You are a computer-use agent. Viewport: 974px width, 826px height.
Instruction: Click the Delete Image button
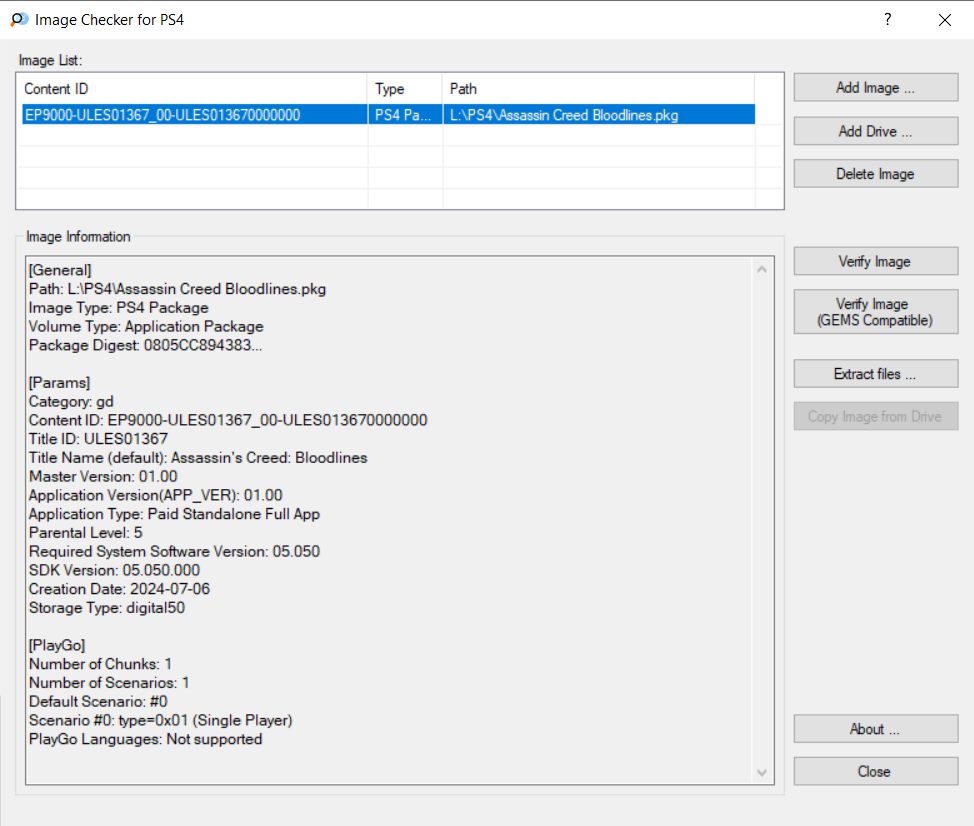[x=875, y=174]
